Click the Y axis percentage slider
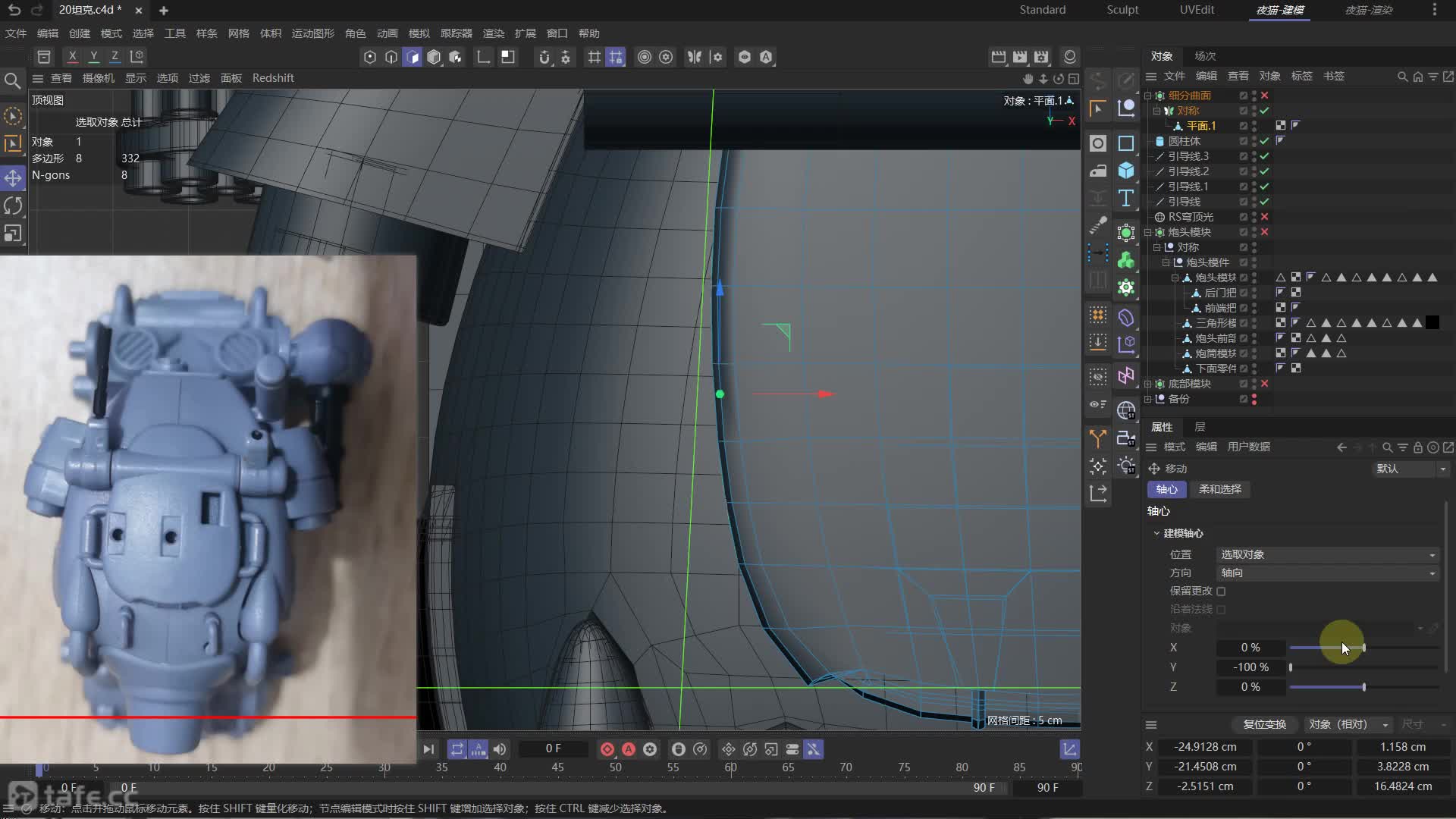Screen dimensions: 1456x819 pos(1364,667)
